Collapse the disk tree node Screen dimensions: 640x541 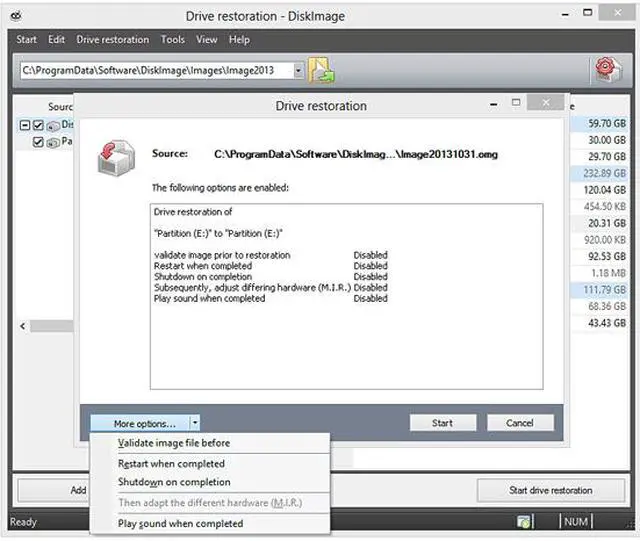point(23,125)
